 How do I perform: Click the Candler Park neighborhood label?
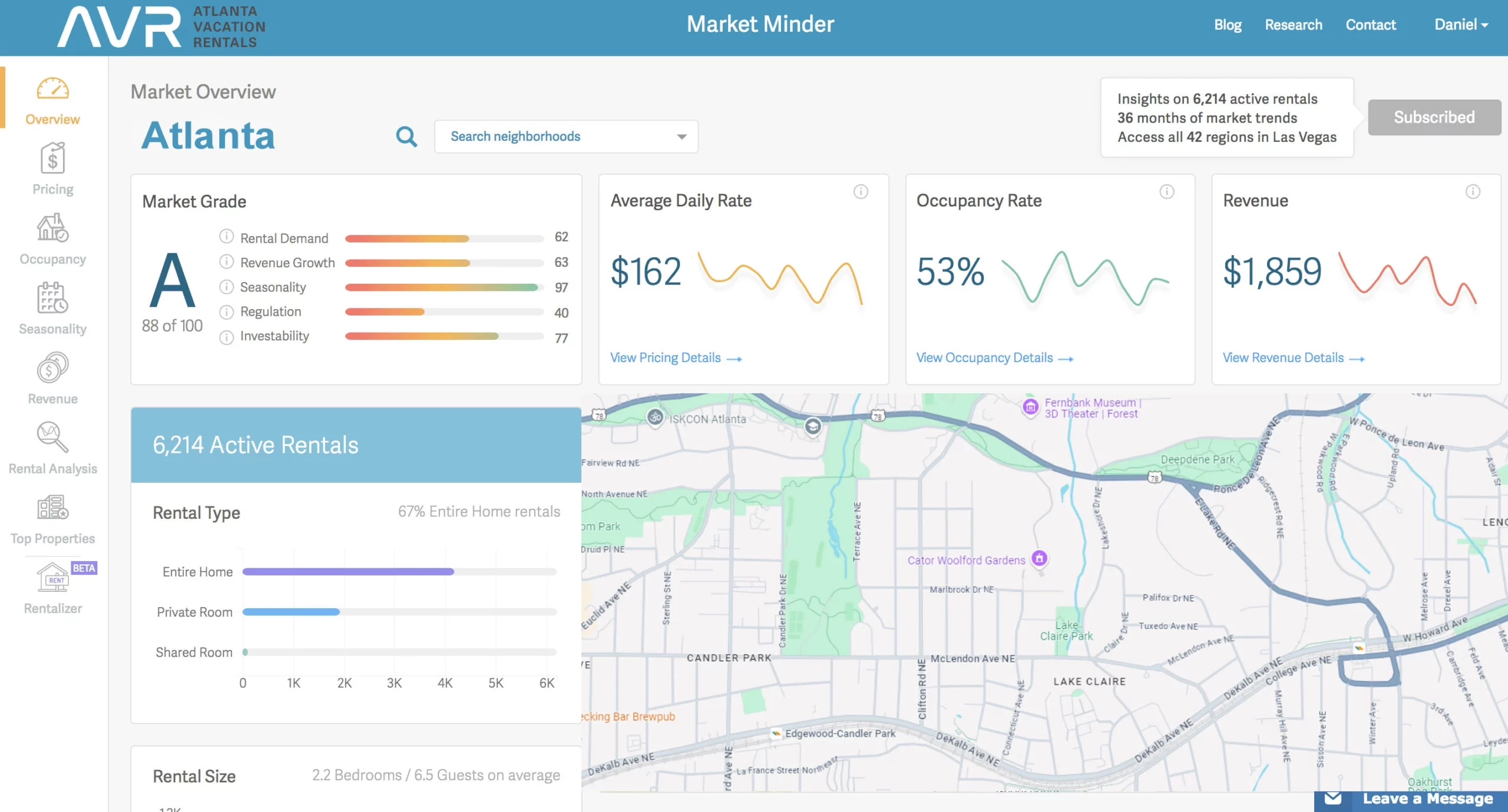coord(729,658)
